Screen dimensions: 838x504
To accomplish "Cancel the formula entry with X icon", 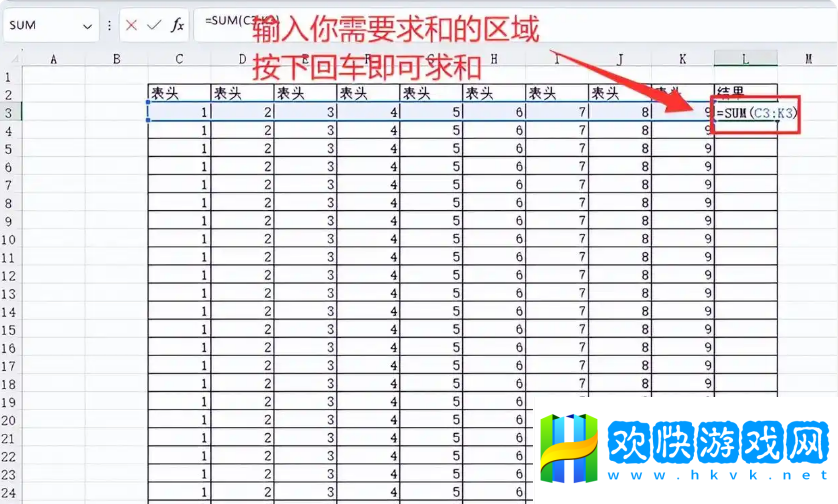I will [x=131, y=25].
